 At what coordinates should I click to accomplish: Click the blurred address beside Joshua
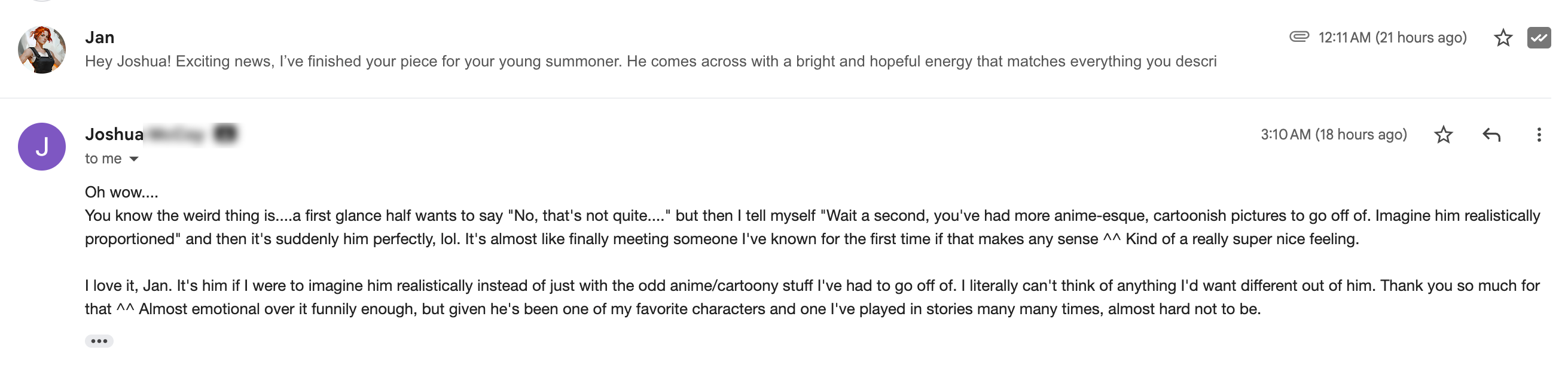coord(191,134)
